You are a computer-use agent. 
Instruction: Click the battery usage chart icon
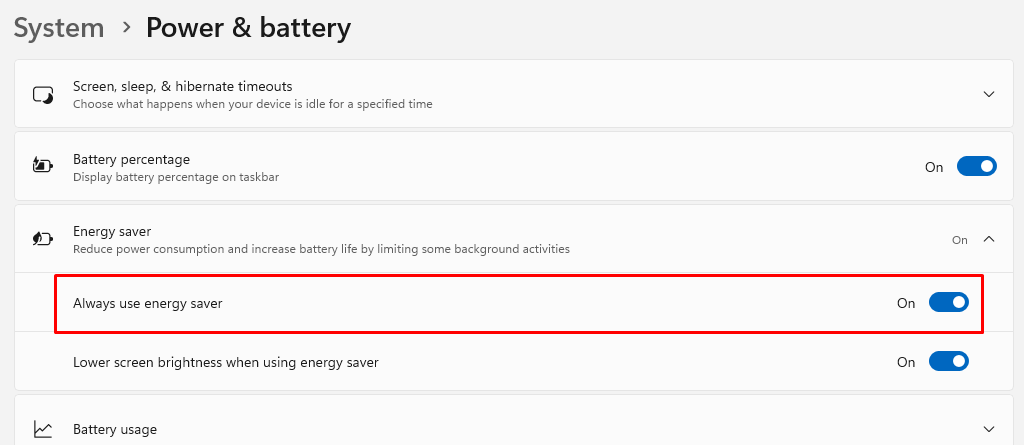(43, 429)
